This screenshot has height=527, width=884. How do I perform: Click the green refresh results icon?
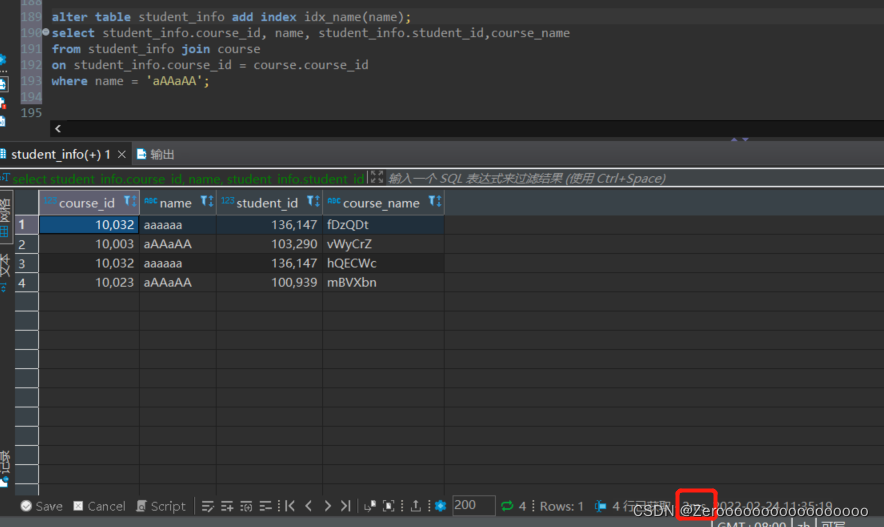pyautogui.click(x=507, y=506)
